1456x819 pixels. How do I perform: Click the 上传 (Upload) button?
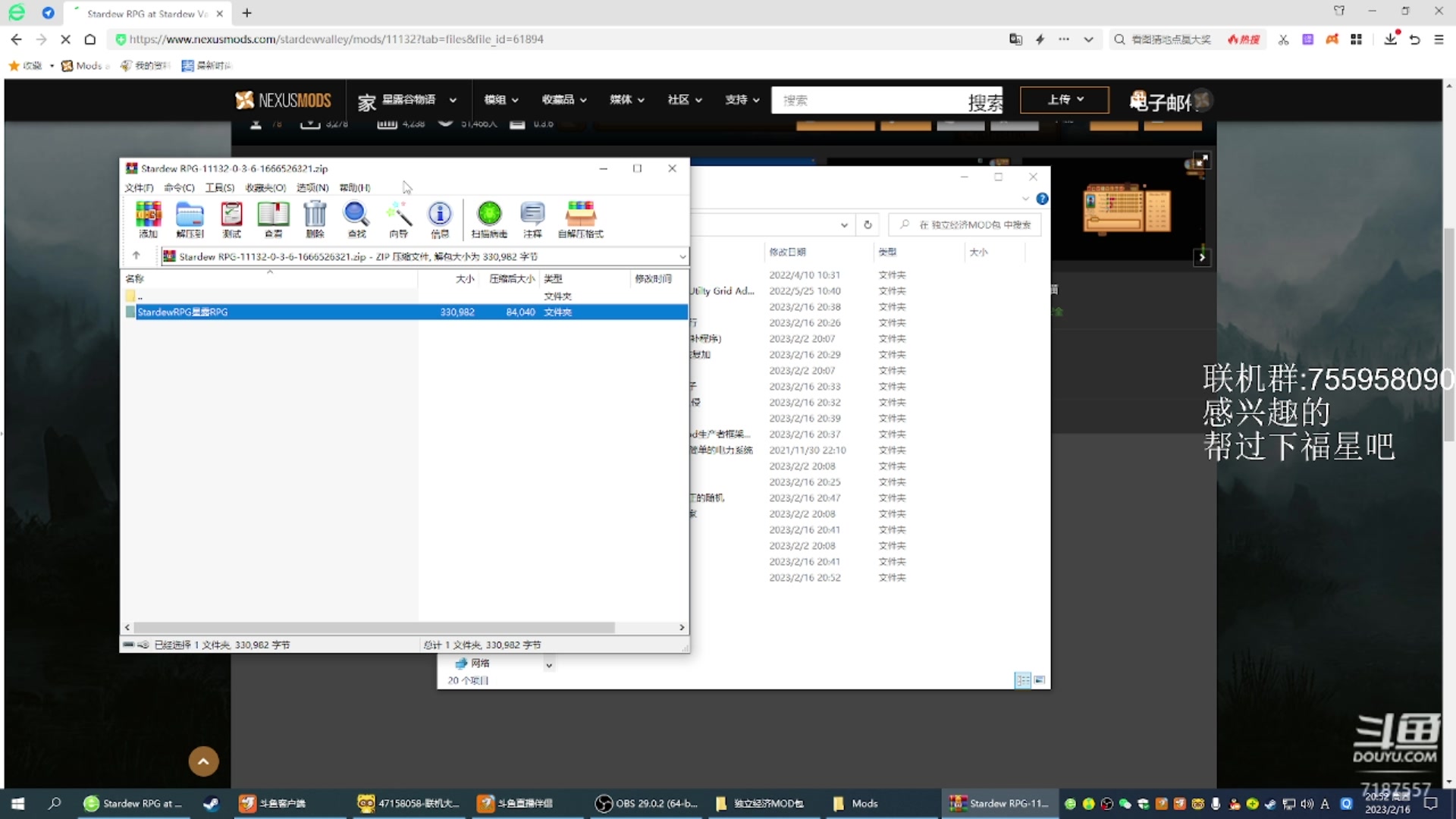click(x=1065, y=99)
